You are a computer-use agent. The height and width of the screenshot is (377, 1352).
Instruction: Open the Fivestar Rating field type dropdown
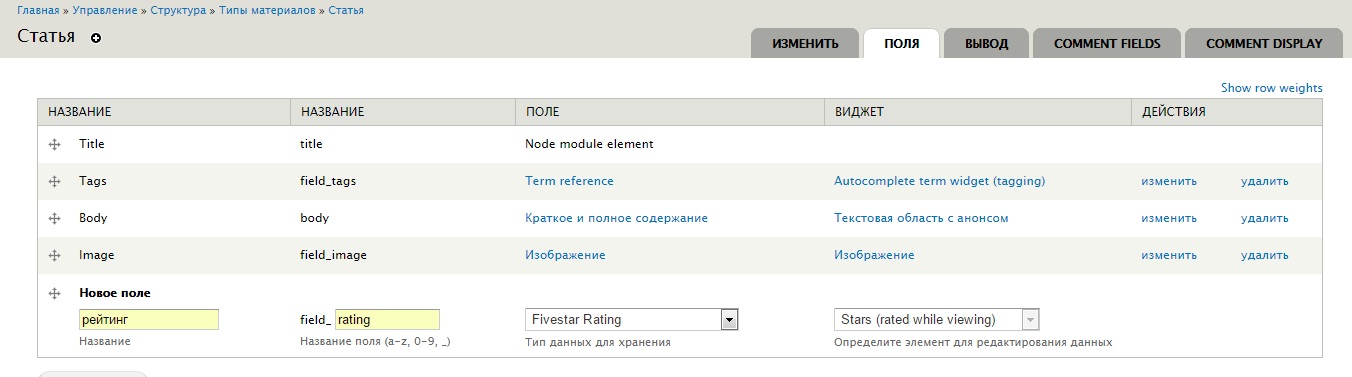click(x=631, y=320)
